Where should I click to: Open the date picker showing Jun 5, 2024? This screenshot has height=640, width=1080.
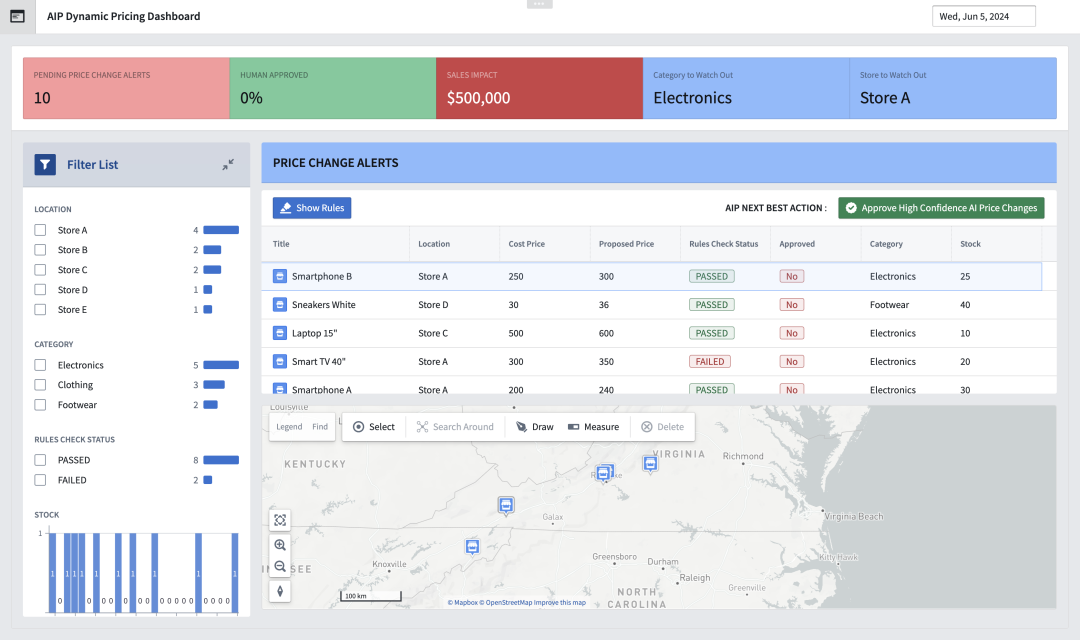click(x=983, y=16)
